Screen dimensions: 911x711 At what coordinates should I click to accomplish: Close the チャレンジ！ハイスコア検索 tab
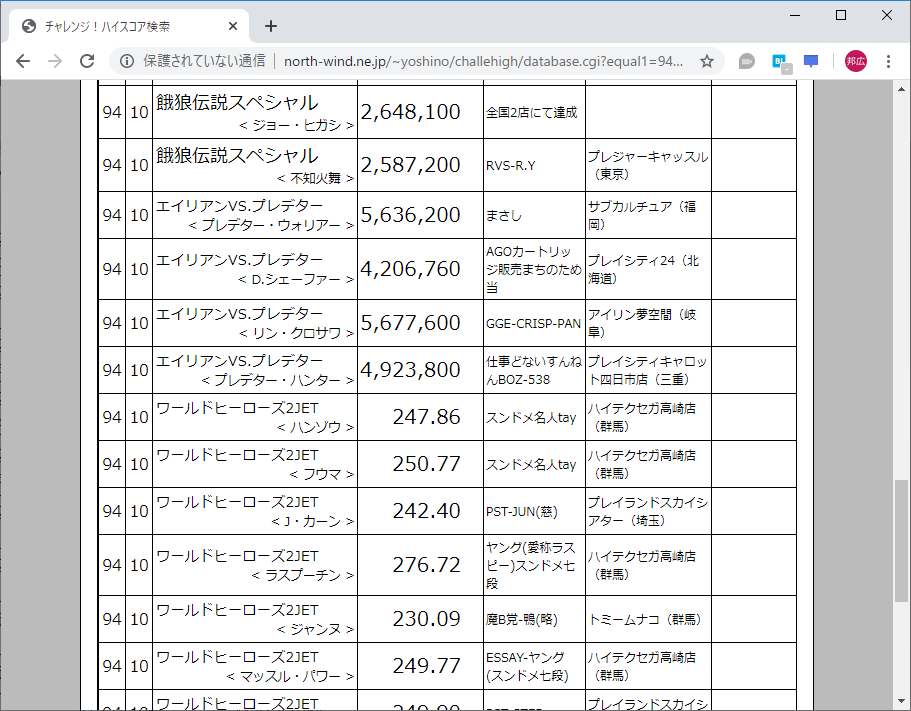pos(233,26)
